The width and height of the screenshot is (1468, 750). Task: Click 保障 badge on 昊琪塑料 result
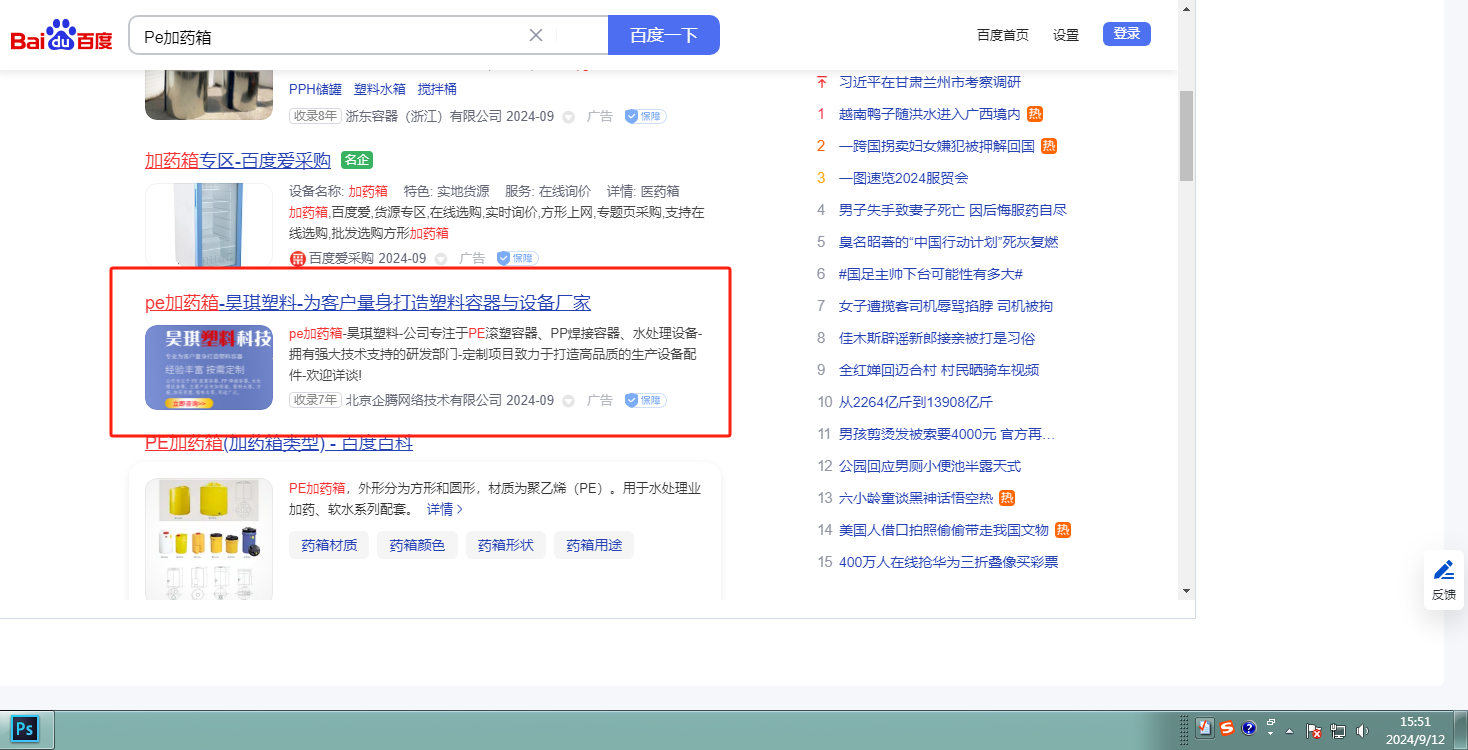click(645, 400)
